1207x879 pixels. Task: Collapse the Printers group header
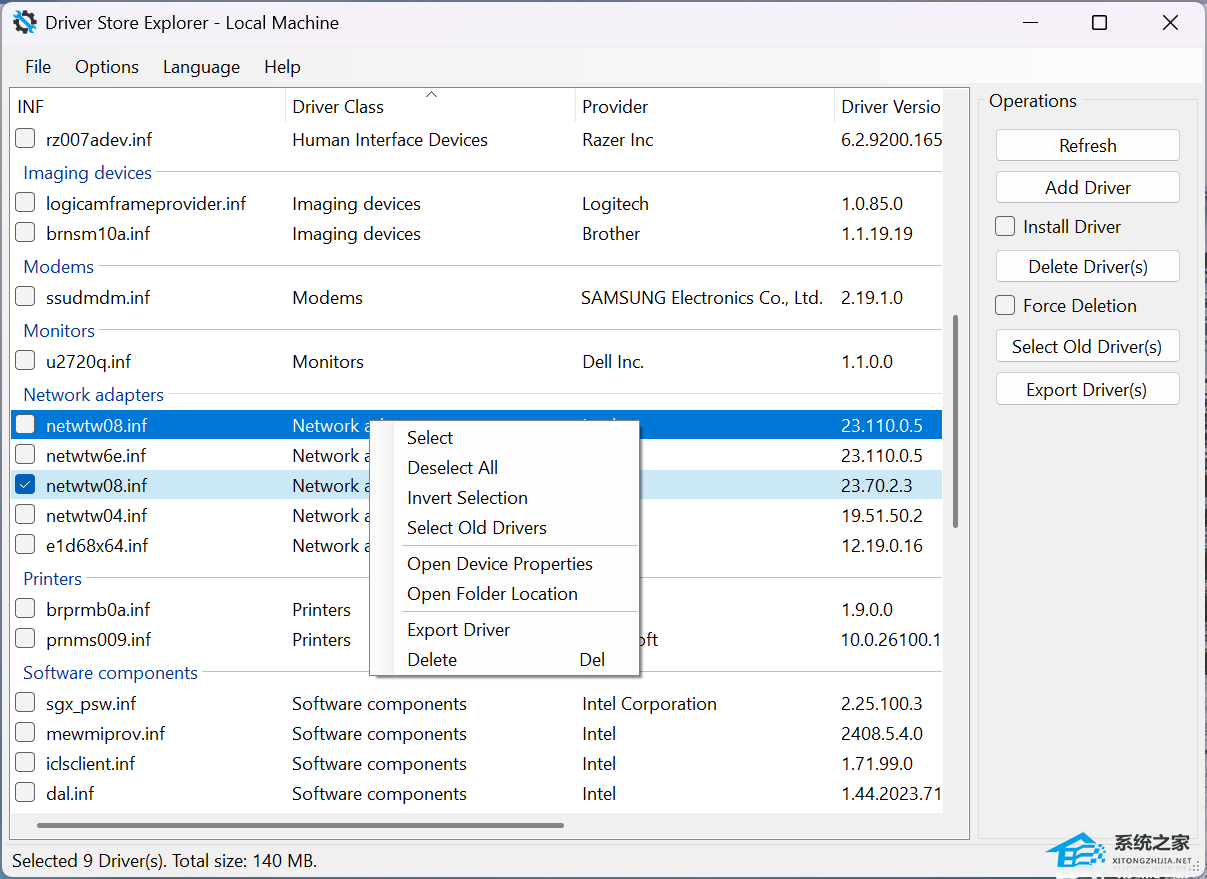pyautogui.click(x=52, y=579)
